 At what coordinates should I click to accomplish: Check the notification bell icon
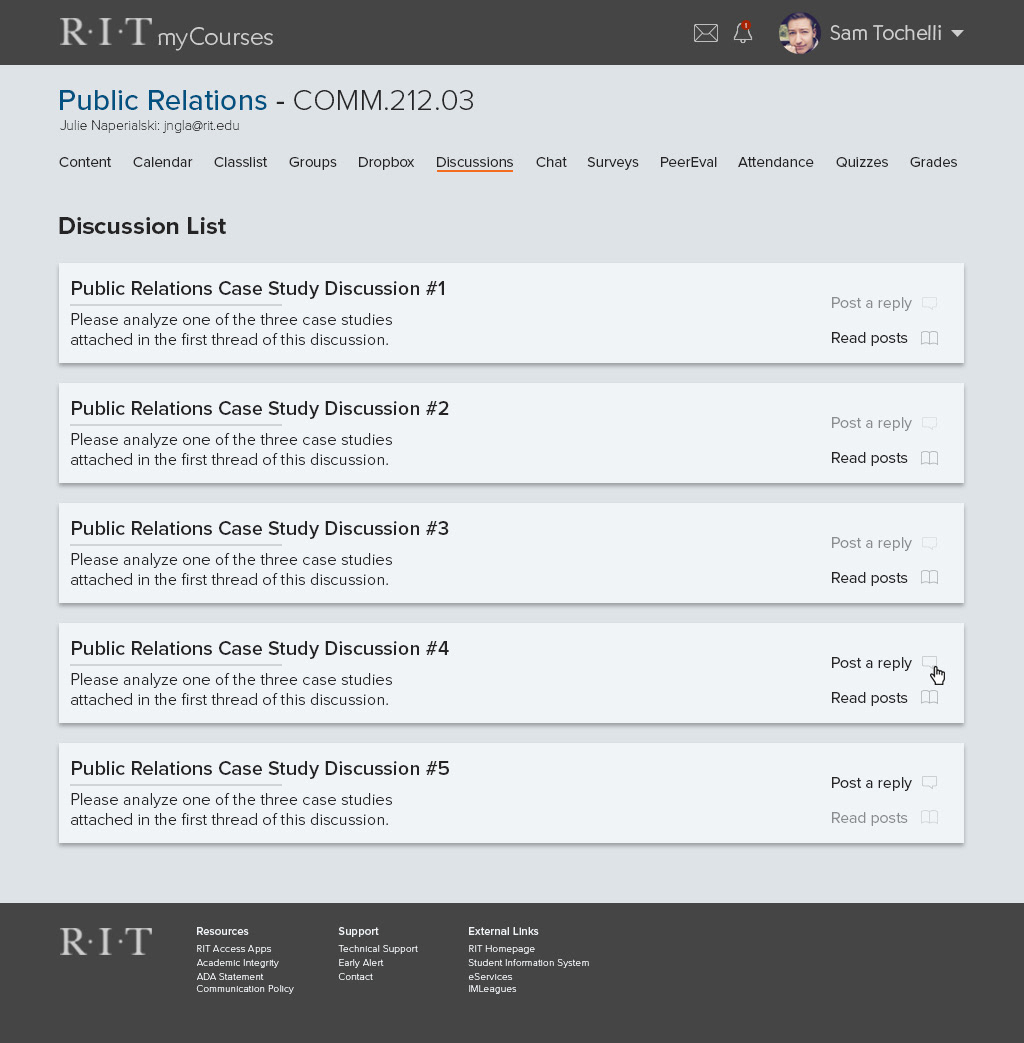[x=743, y=33]
